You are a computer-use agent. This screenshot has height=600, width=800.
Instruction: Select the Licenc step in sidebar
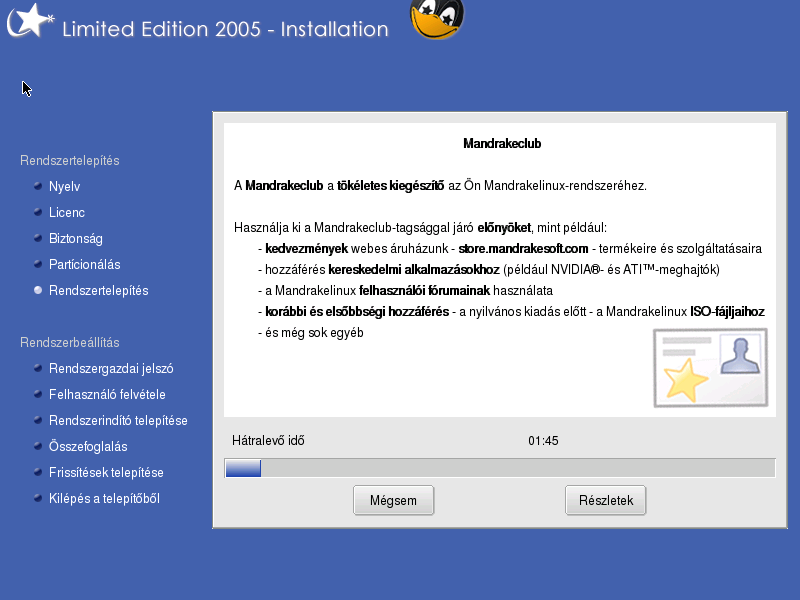(x=67, y=212)
